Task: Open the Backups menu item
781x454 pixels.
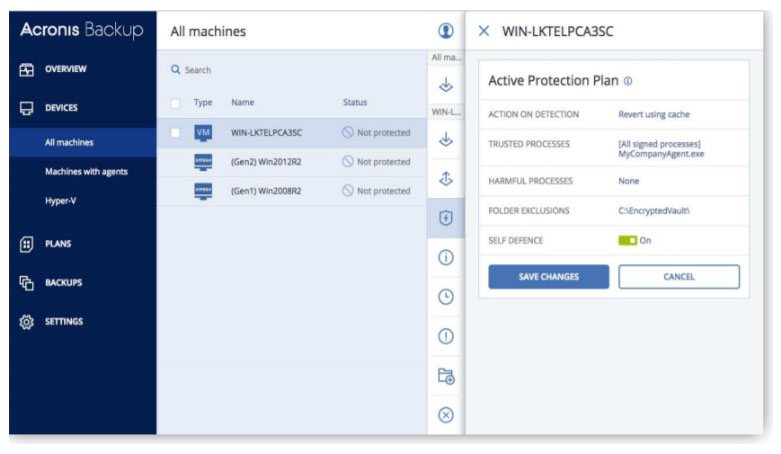Action: tap(63, 283)
